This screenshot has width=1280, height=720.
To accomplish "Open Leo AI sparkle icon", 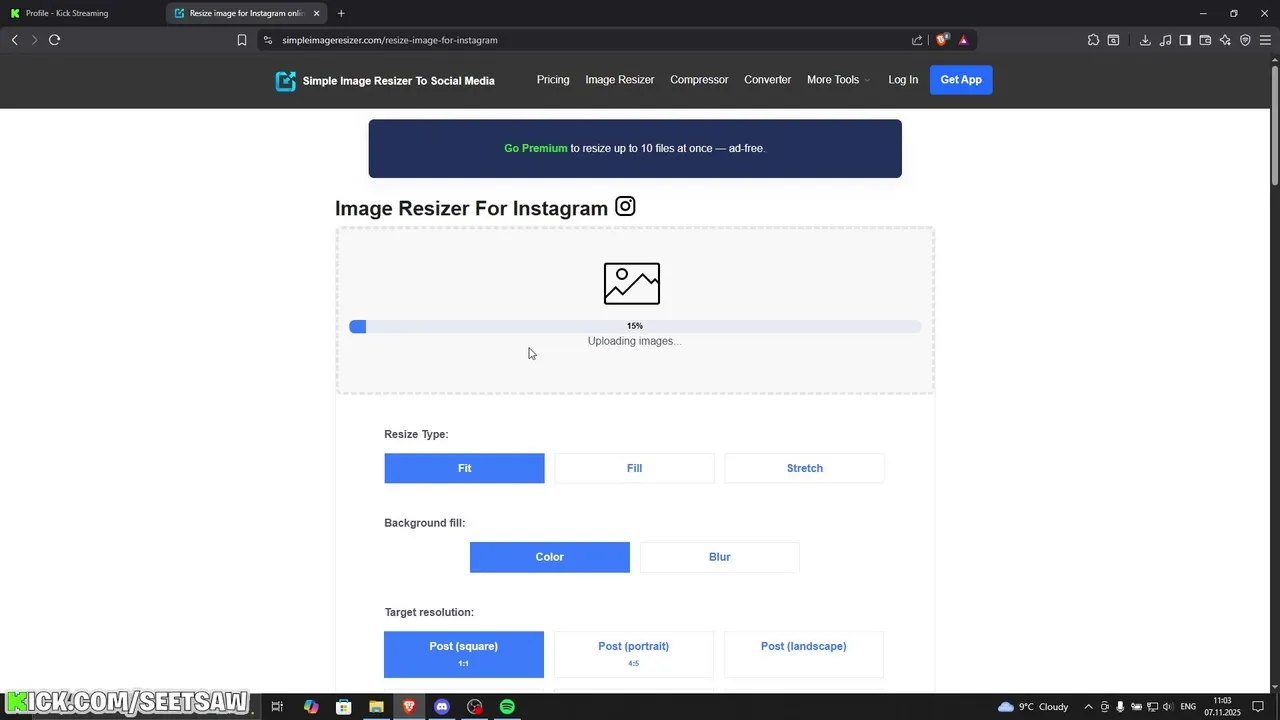I will click(1225, 40).
